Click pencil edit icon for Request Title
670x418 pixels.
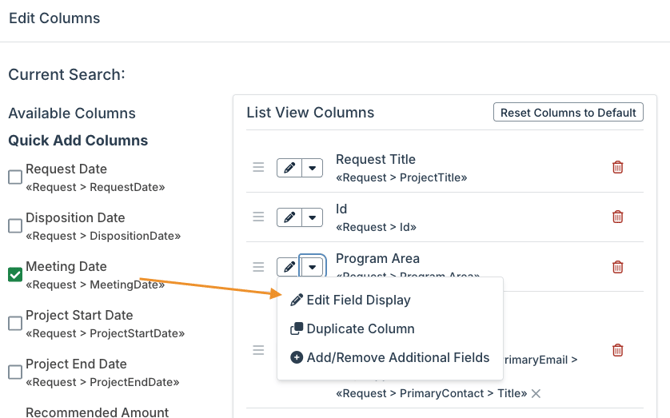click(289, 168)
